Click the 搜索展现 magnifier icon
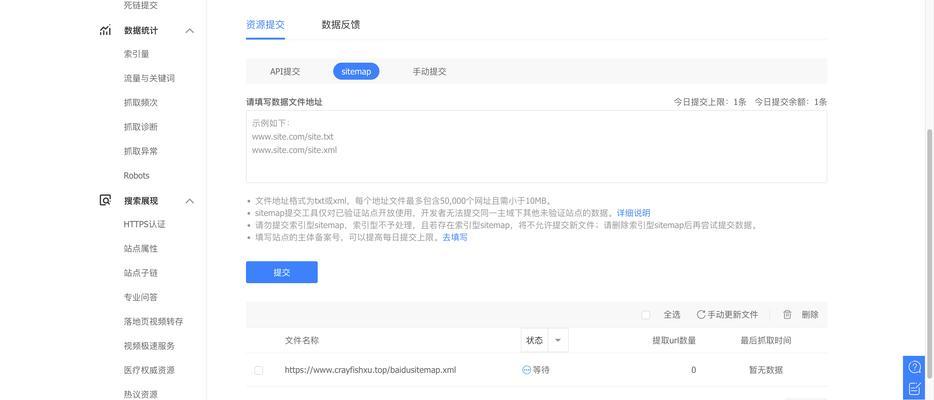Viewport: 934px width, 400px height. tap(105, 201)
